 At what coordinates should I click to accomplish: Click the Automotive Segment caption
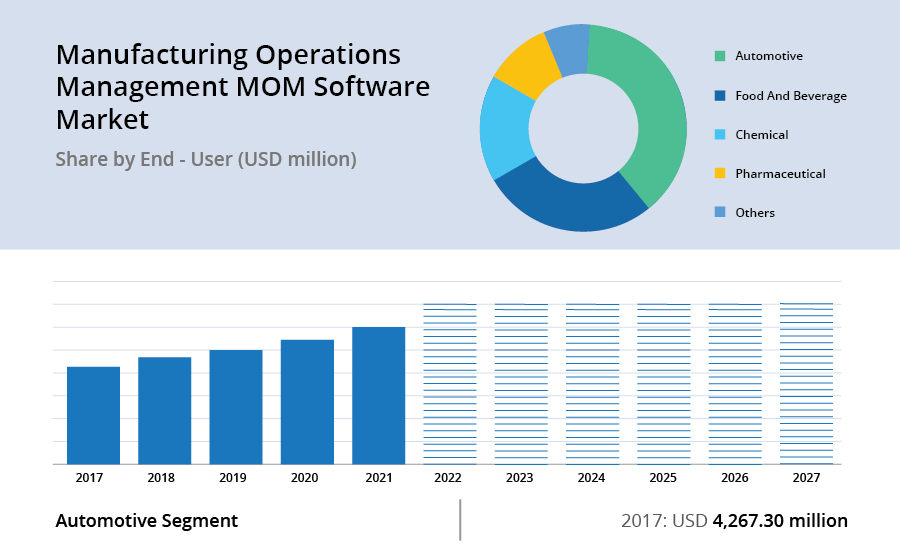click(x=146, y=521)
